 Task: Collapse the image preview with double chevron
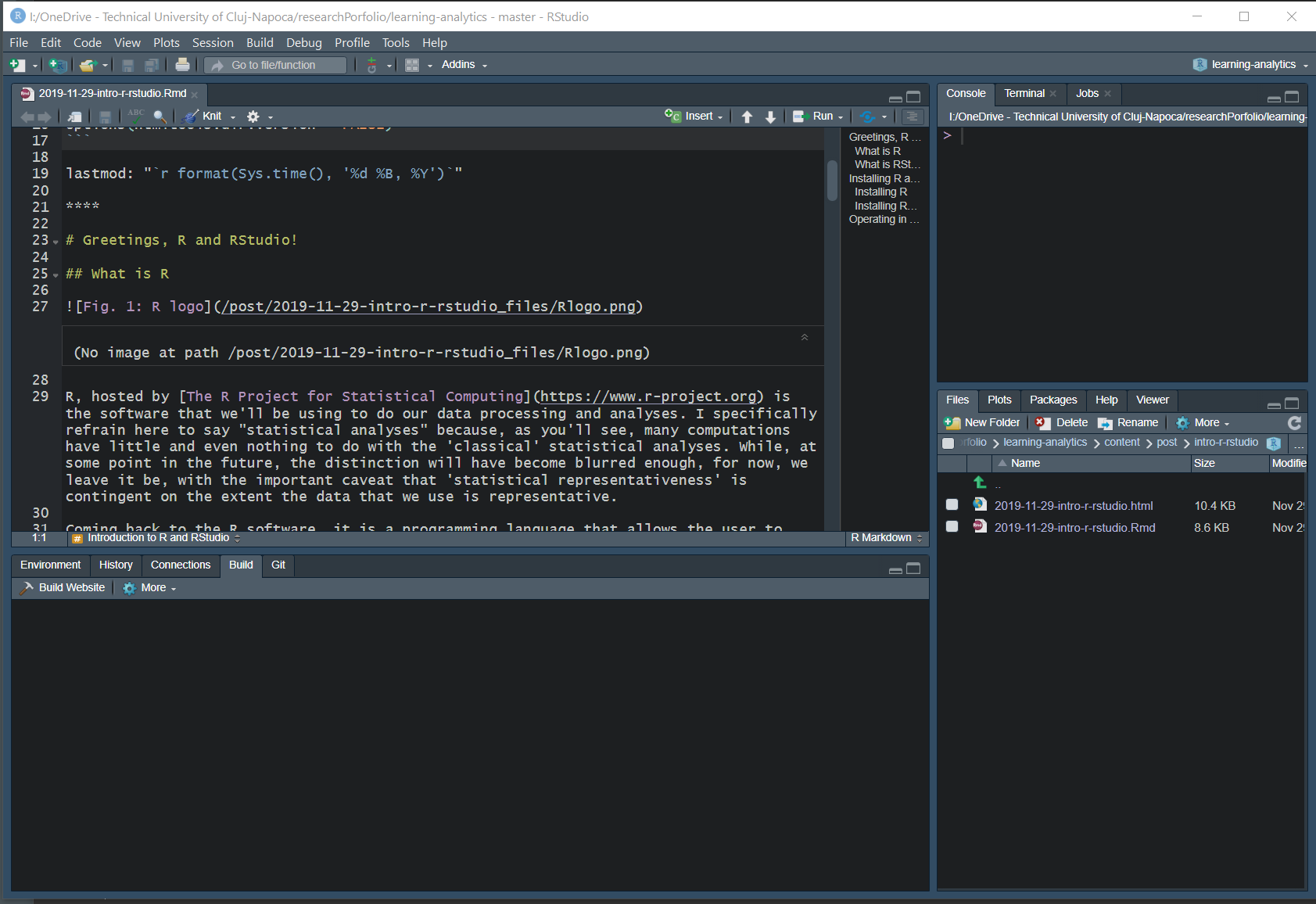pyautogui.click(x=805, y=337)
